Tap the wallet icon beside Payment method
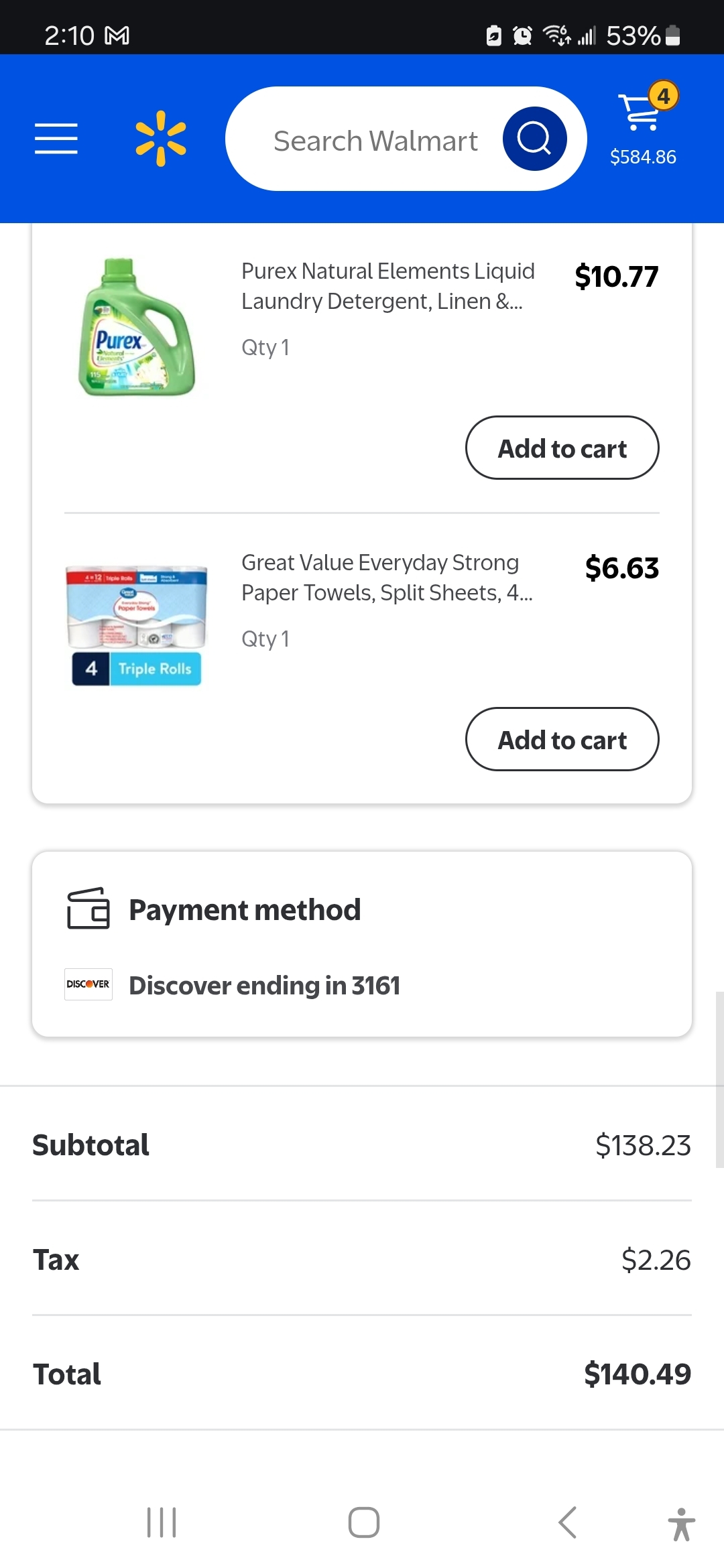This screenshot has width=724, height=1568. tap(88, 909)
